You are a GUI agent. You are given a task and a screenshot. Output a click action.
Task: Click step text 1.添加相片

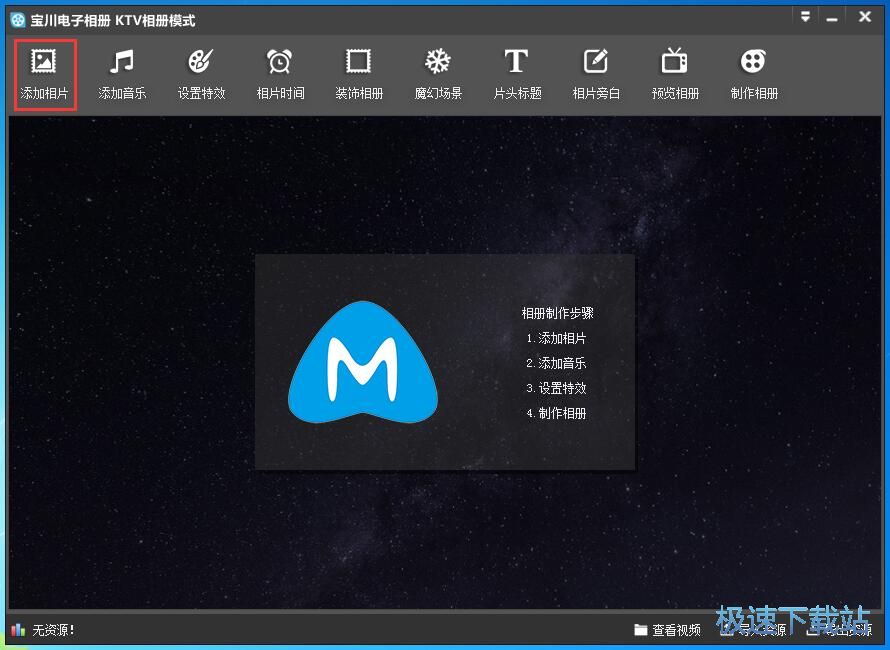pyautogui.click(x=556, y=338)
